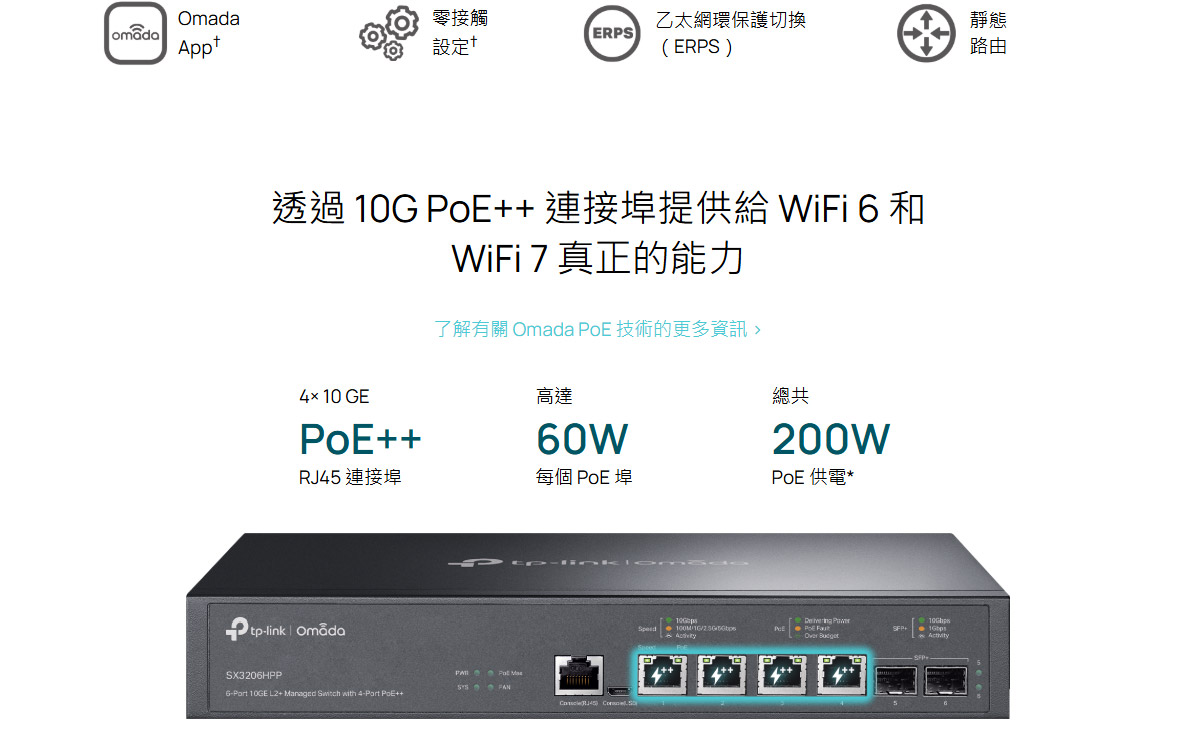
Task: Click the Console RJ45 port on switch
Action: [x=577, y=676]
